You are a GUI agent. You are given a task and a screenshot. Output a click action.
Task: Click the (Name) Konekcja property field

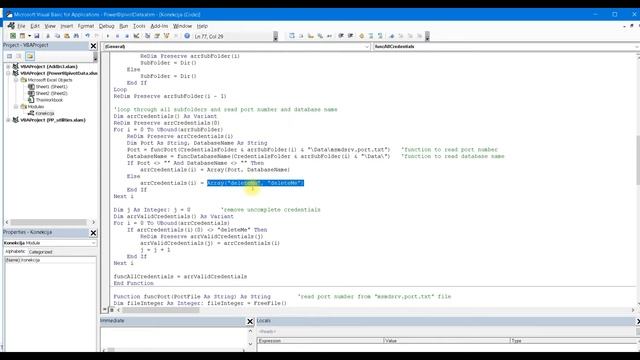click(50, 260)
